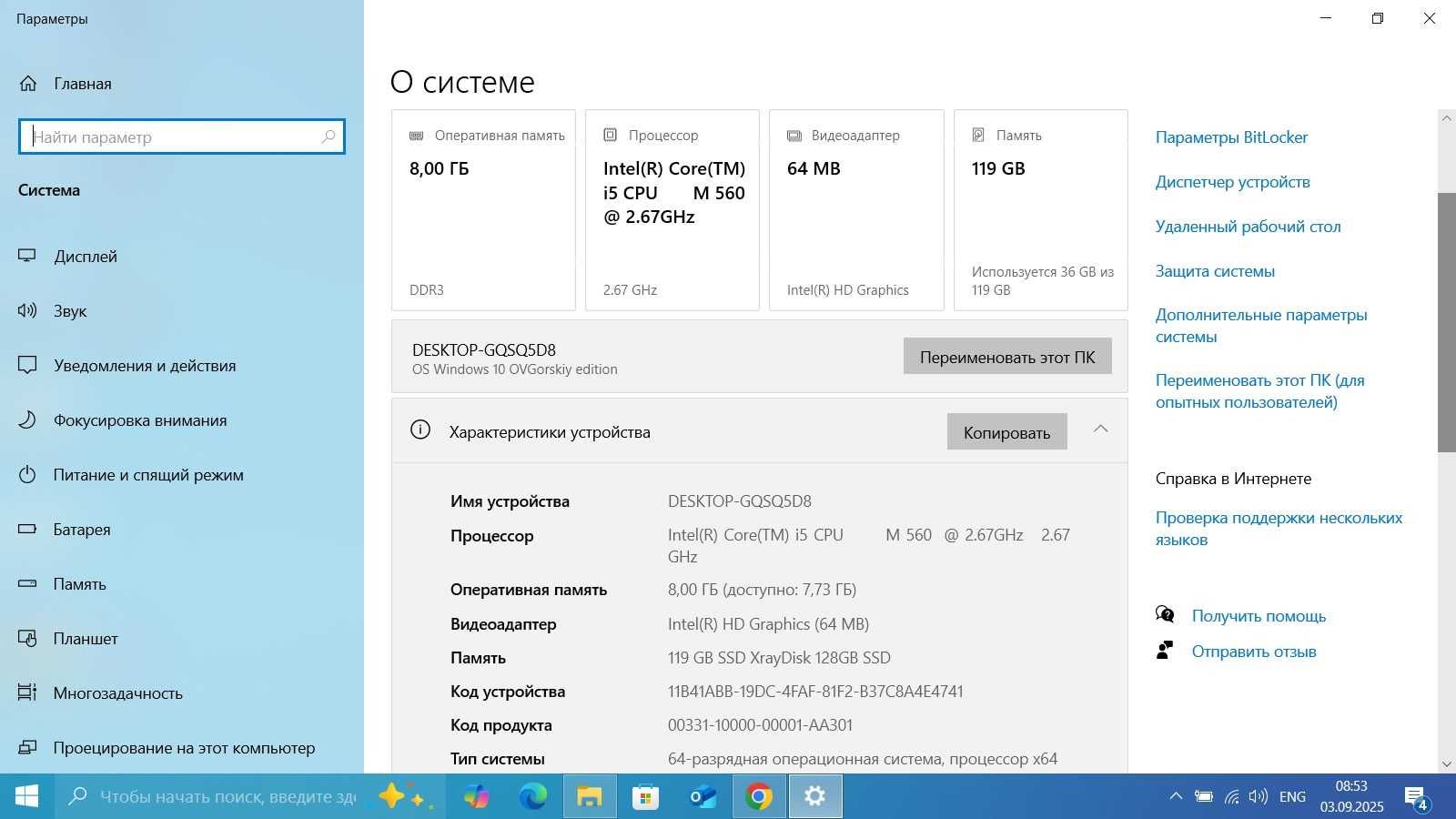
Task: Collapse Характеристики устройства section
Action: 1101,429
